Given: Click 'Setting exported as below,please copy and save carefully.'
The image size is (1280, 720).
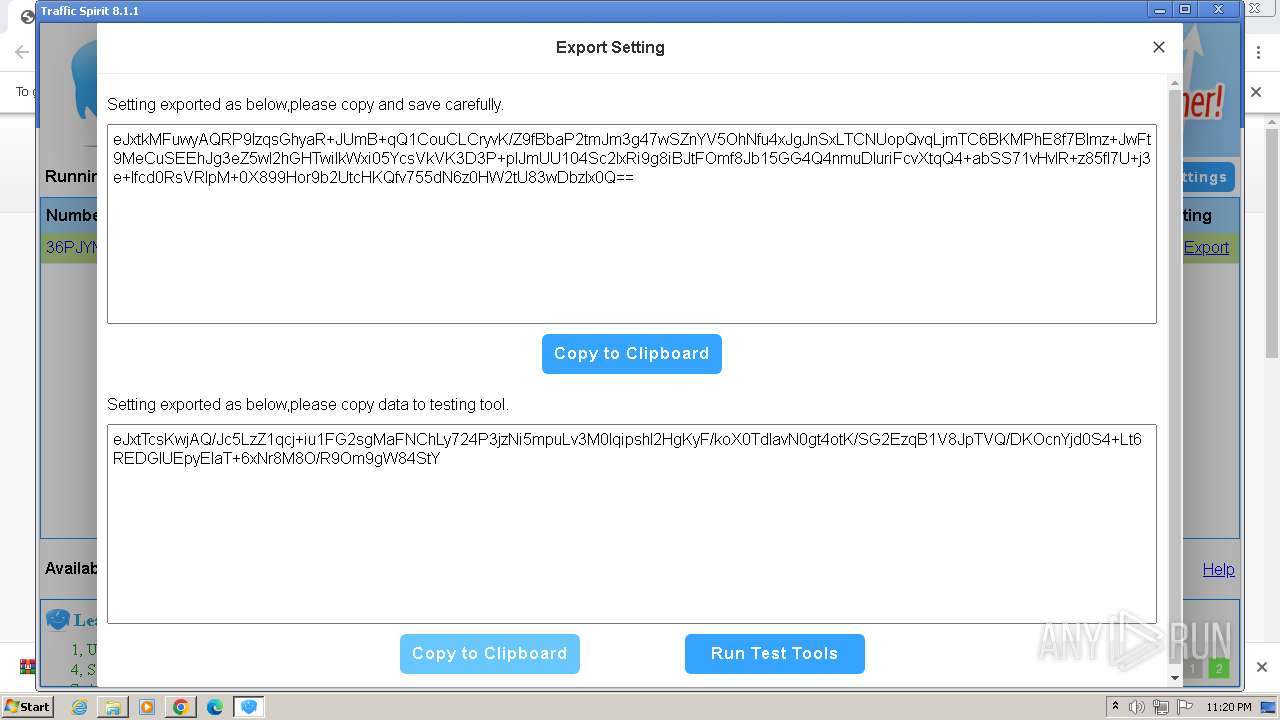Looking at the screenshot, I should pyautogui.click(x=305, y=104).
